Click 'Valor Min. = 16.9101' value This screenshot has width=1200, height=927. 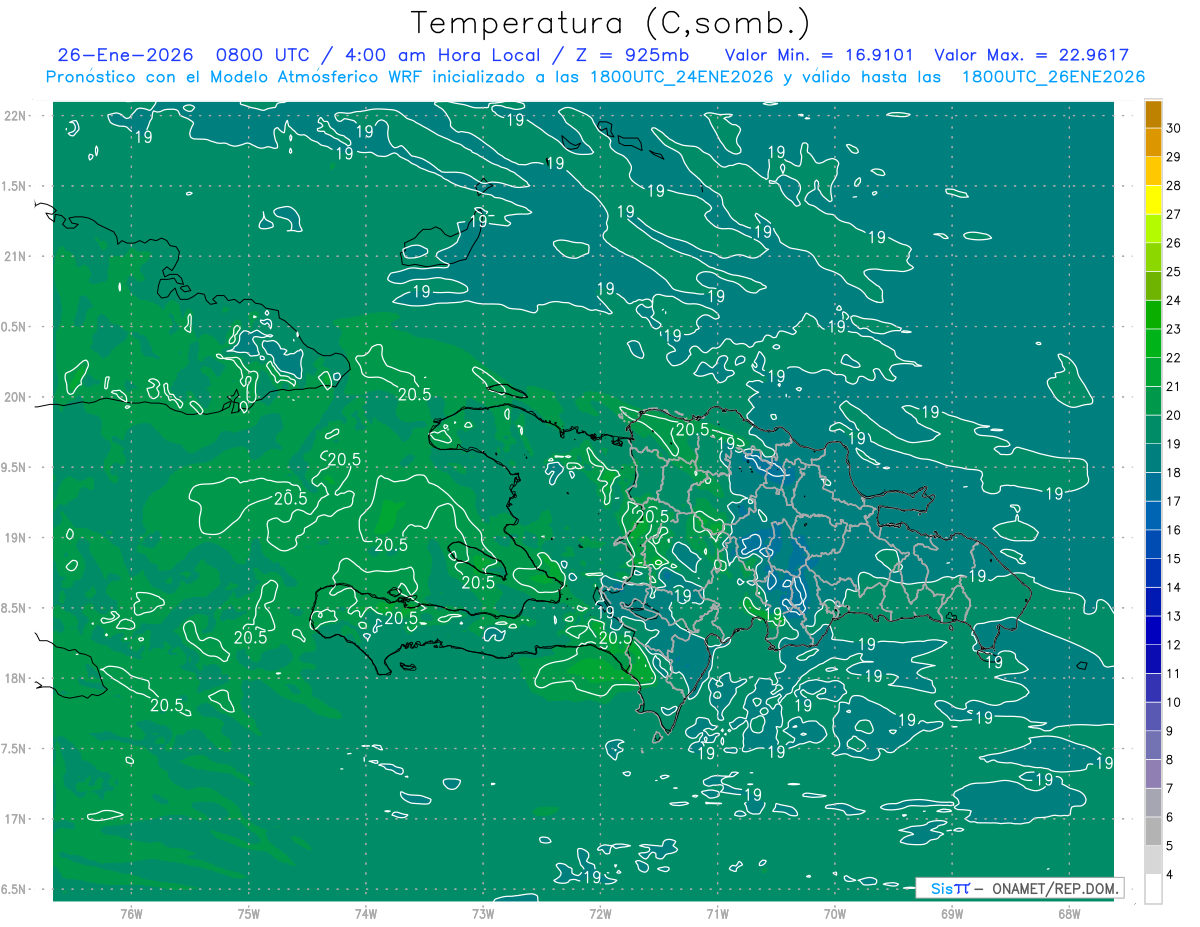[820, 55]
